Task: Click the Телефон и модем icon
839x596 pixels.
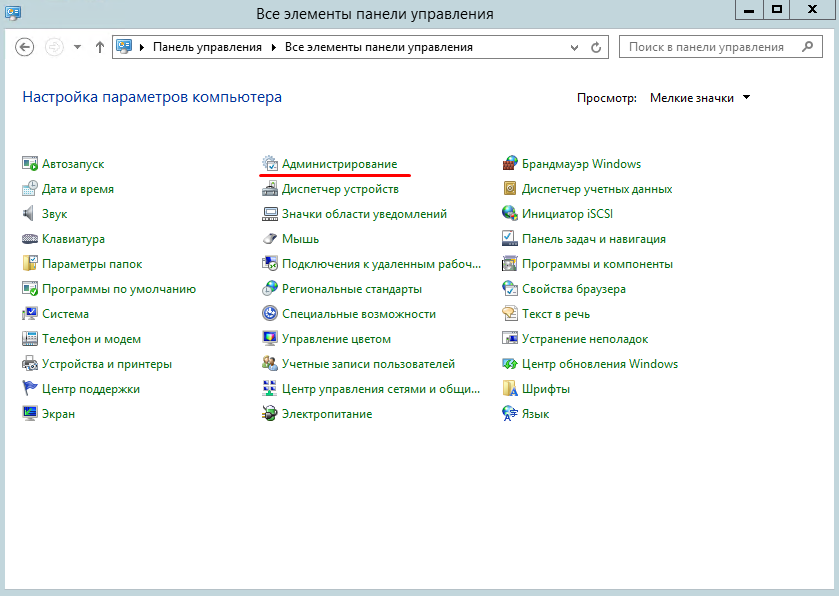Action: (x=29, y=339)
